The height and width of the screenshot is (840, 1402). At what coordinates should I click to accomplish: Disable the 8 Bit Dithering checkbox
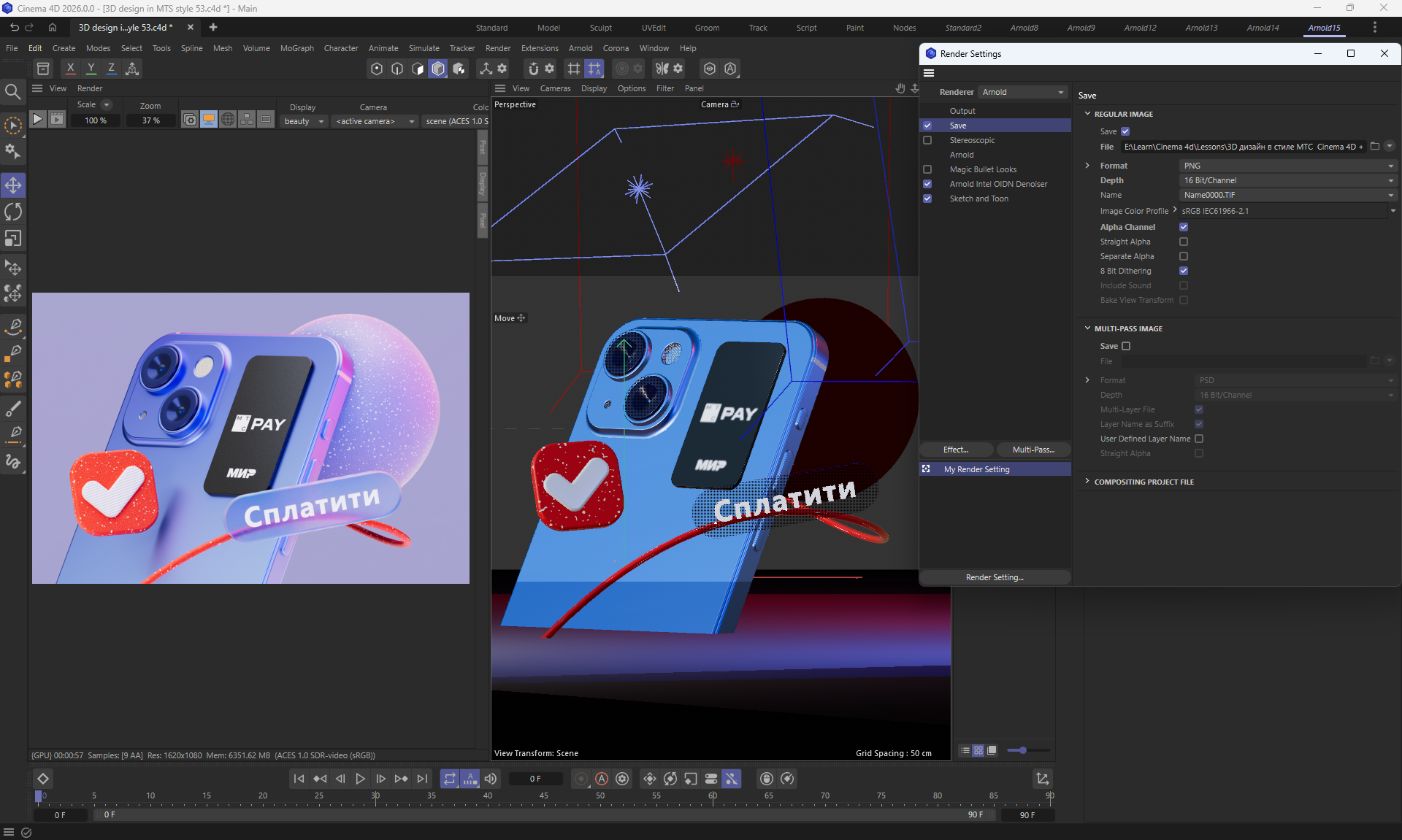click(1184, 271)
